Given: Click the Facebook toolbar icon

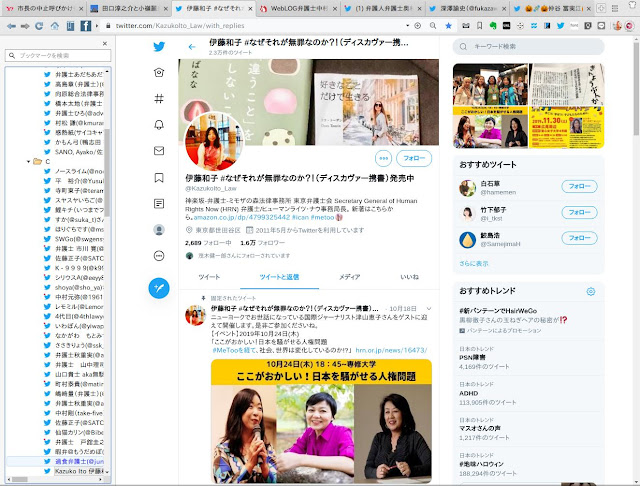Looking at the screenshot, I should click(x=86, y=26).
